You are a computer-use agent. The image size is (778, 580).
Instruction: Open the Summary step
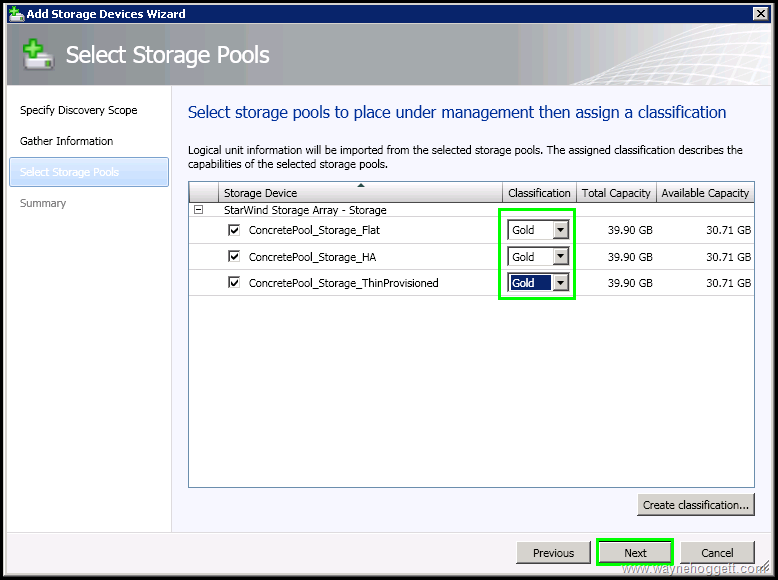[43, 203]
